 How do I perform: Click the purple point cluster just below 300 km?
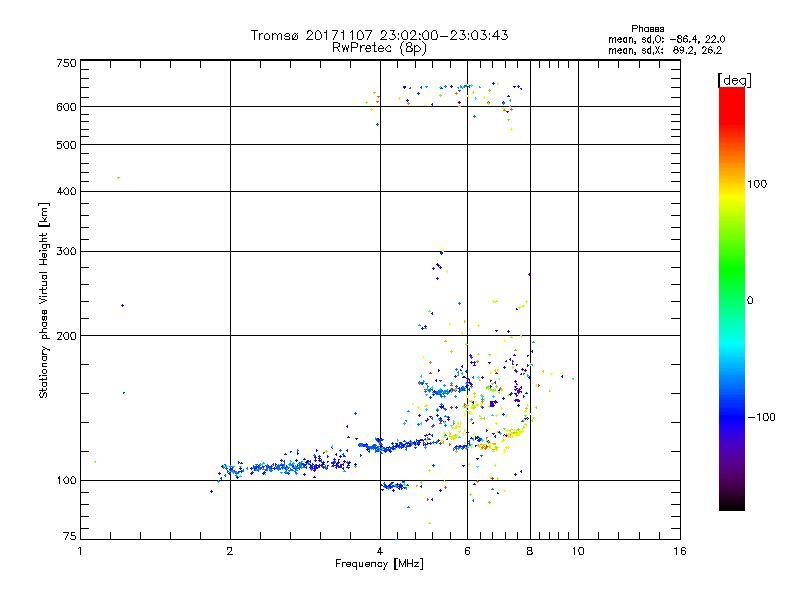tap(438, 267)
